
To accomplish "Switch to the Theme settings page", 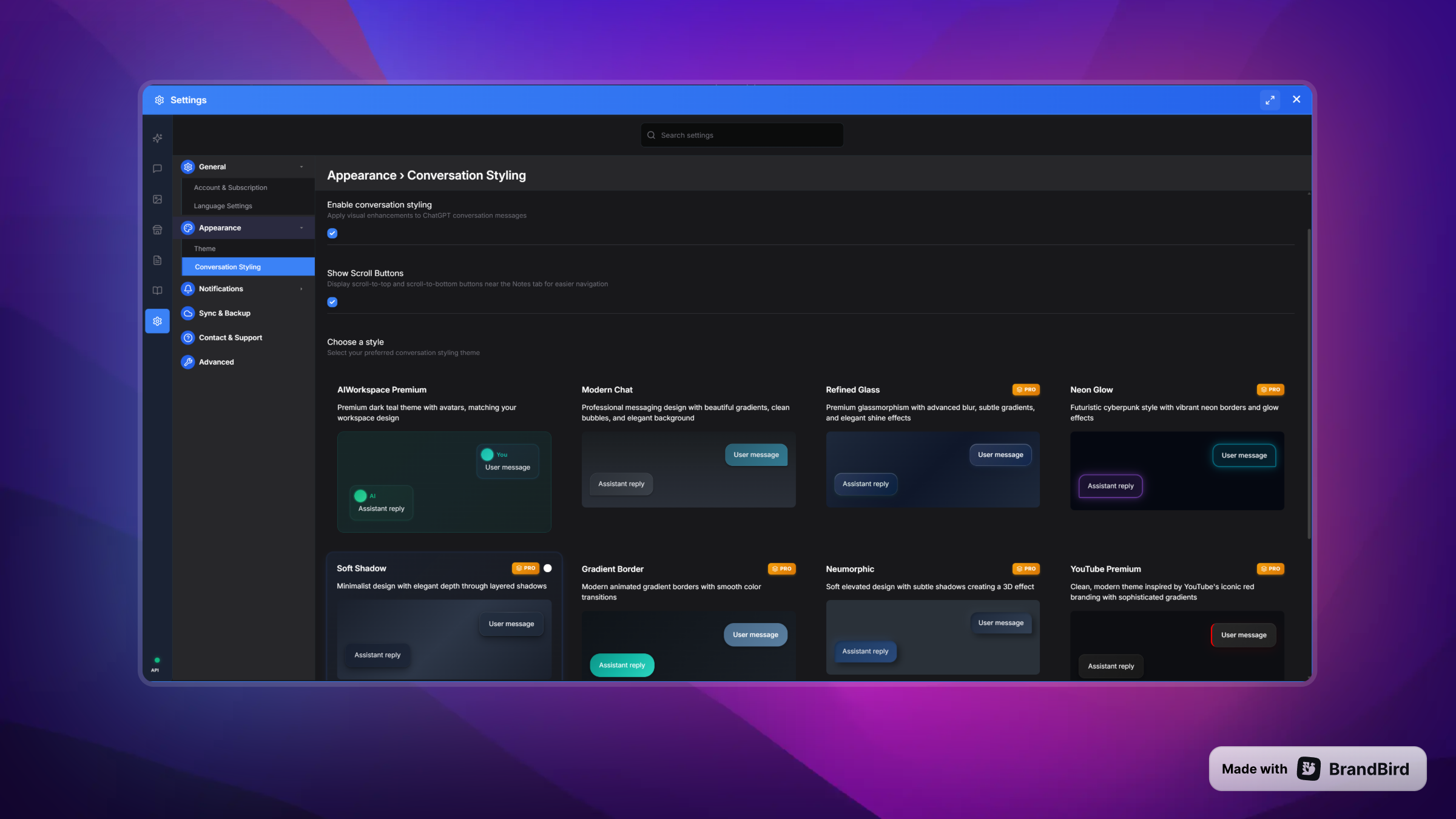I will coord(204,248).
